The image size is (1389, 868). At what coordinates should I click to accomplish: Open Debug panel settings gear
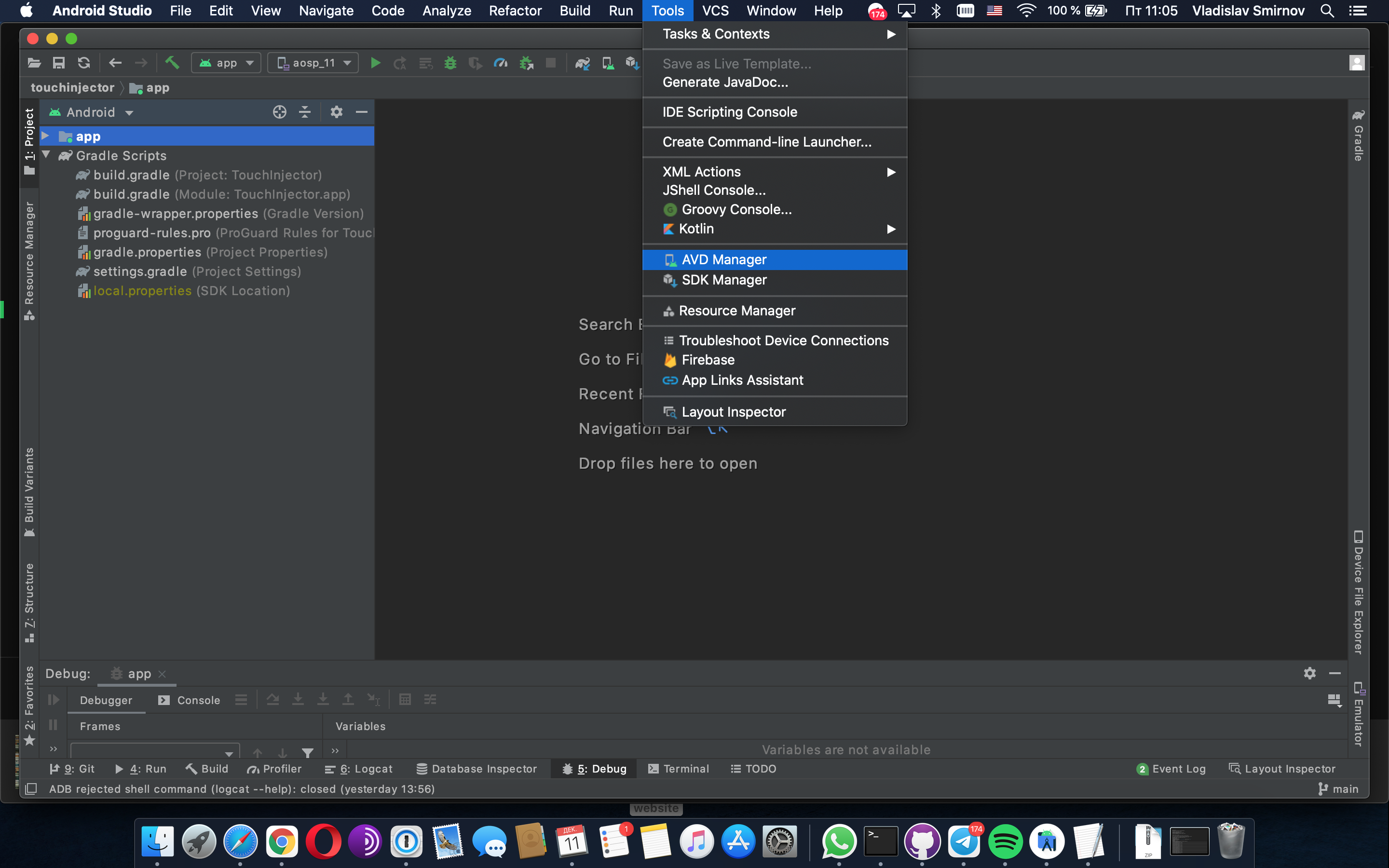1310,673
